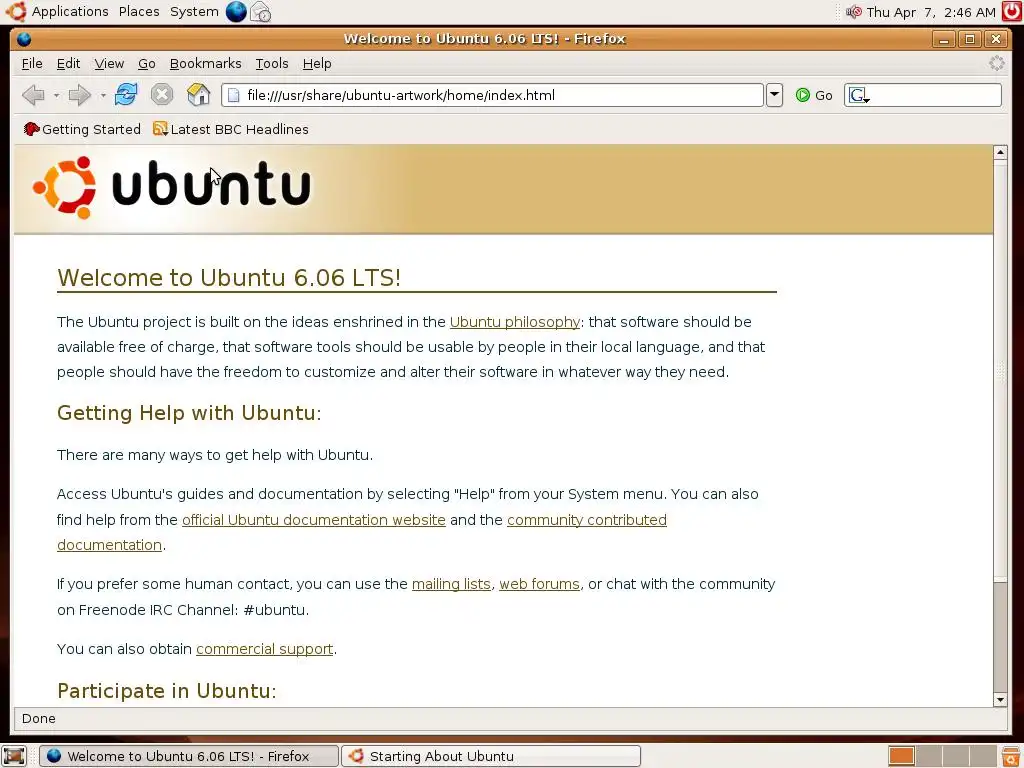Open the Google search engine selector icon
Image resolution: width=1024 pixels, height=768 pixels.
point(859,96)
